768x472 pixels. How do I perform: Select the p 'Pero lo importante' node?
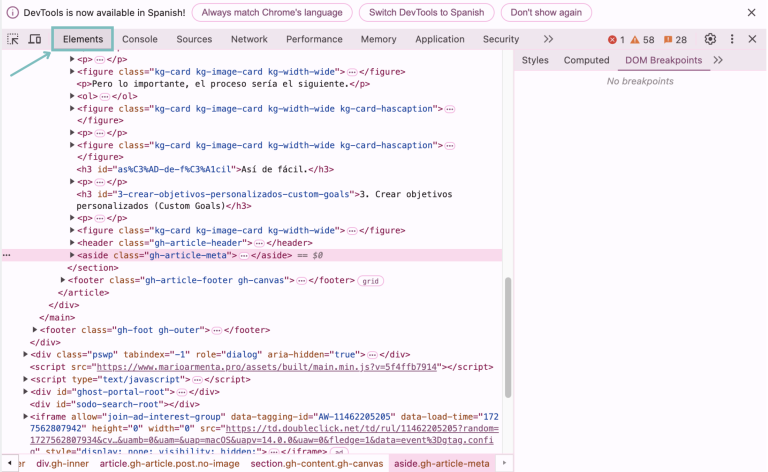pos(223,84)
